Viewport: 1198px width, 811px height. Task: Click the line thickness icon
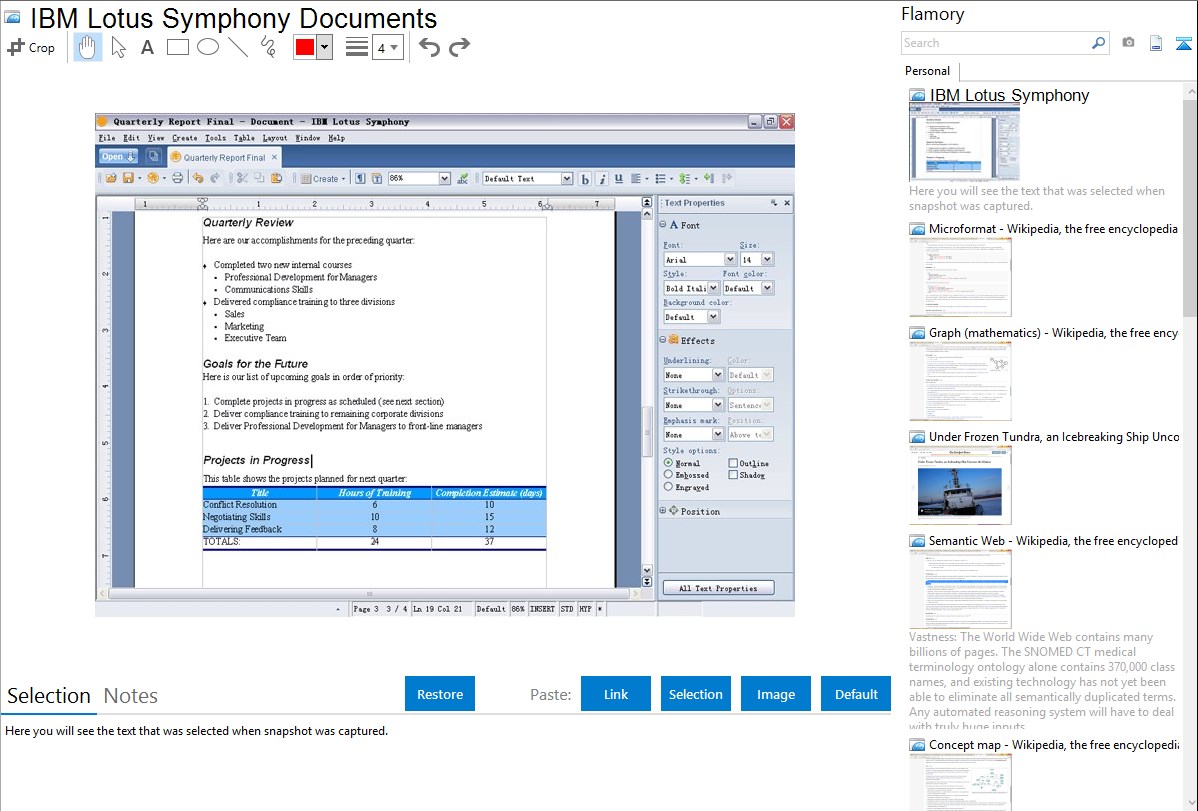tap(357, 47)
